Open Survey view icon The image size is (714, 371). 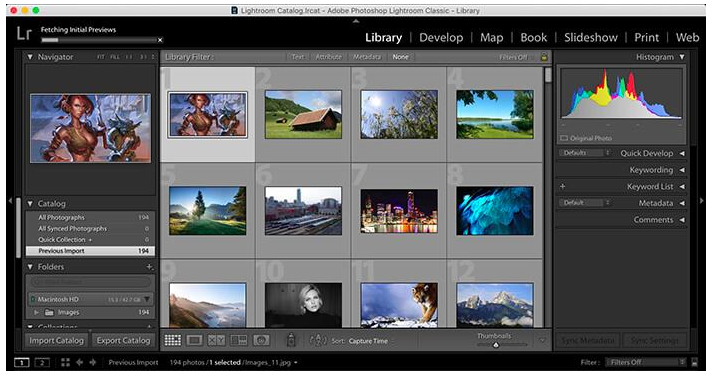[x=239, y=340]
